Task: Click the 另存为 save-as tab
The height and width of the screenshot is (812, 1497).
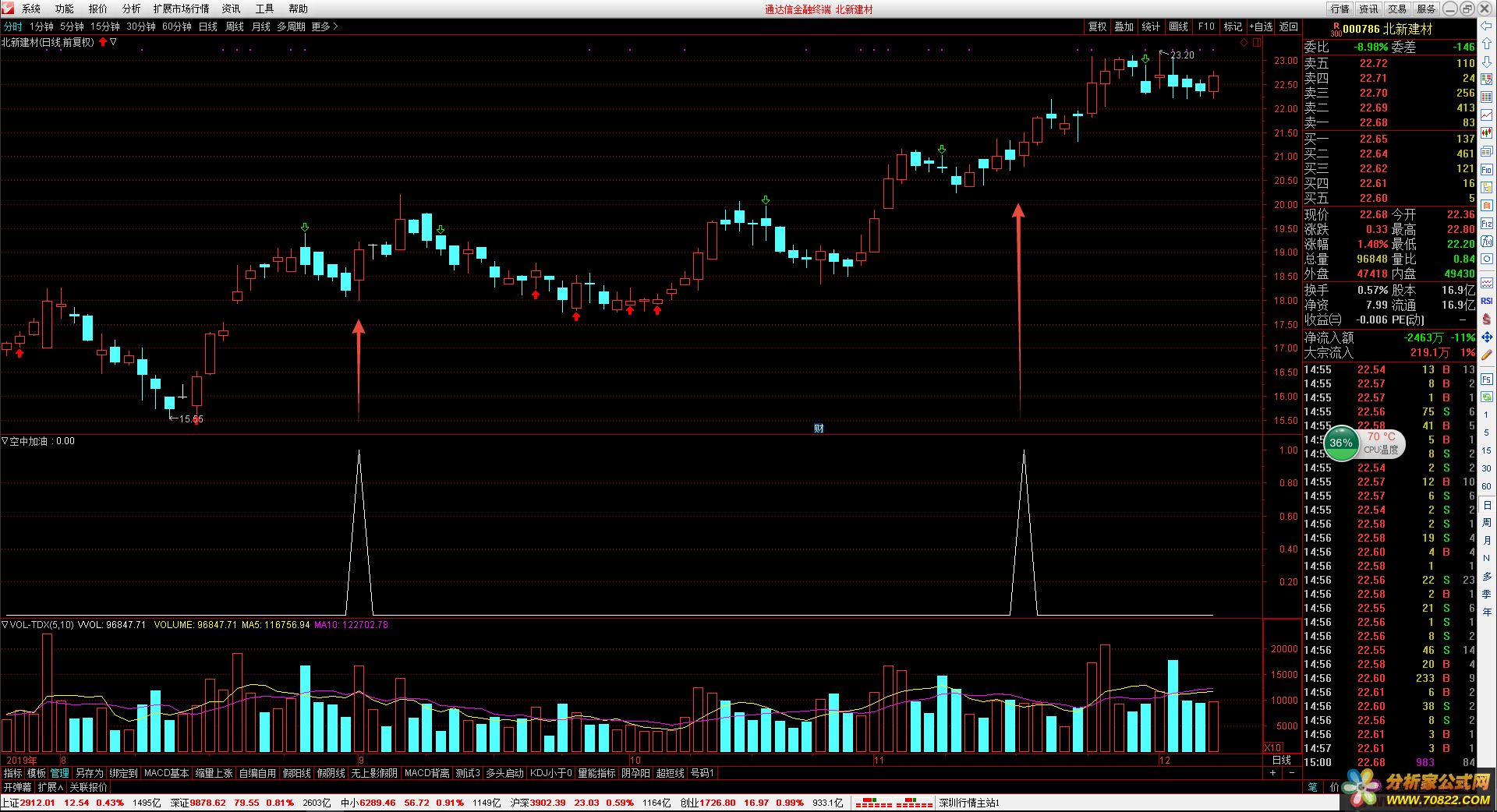Action: tap(89, 773)
